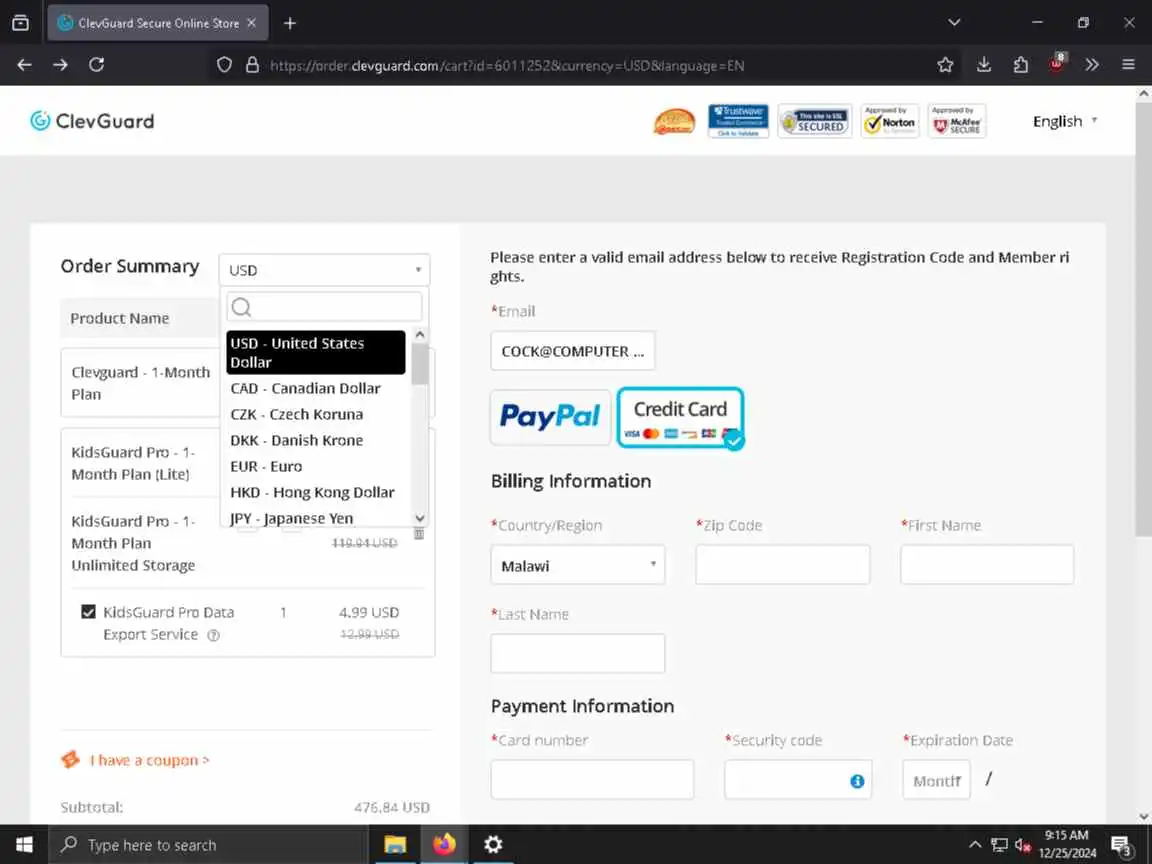Go back with the browser back arrow
The height and width of the screenshot is (864, 1152).
pyautogui.click(x=24, y=65)
